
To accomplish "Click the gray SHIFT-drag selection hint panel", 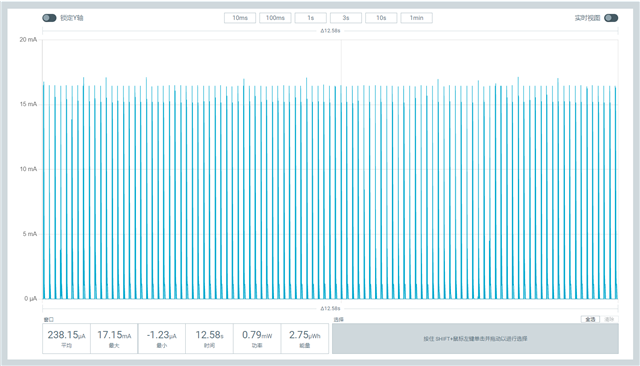I will click(x=476, y=339).
